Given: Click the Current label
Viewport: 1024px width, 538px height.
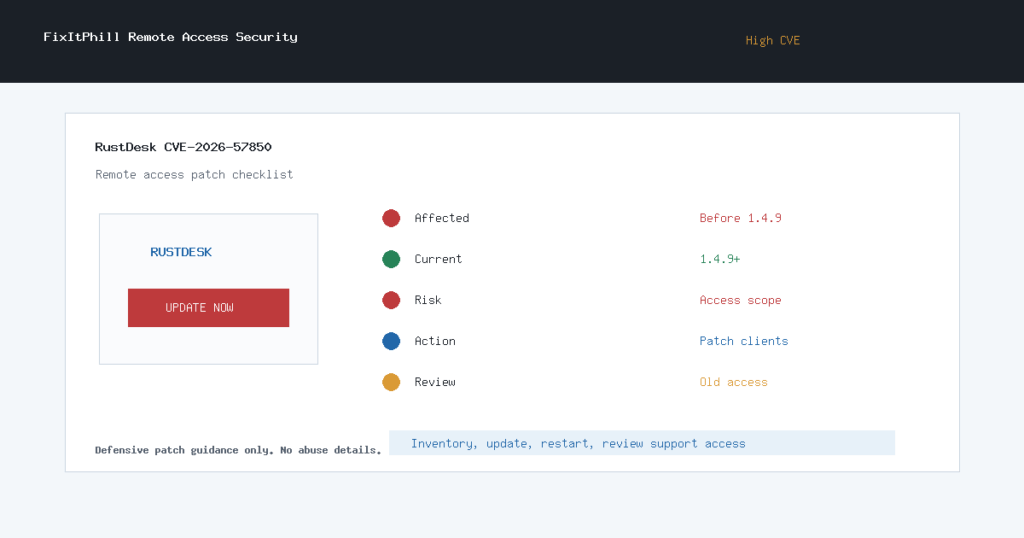Looking at the screenshot, I should (x=438, y=259).
